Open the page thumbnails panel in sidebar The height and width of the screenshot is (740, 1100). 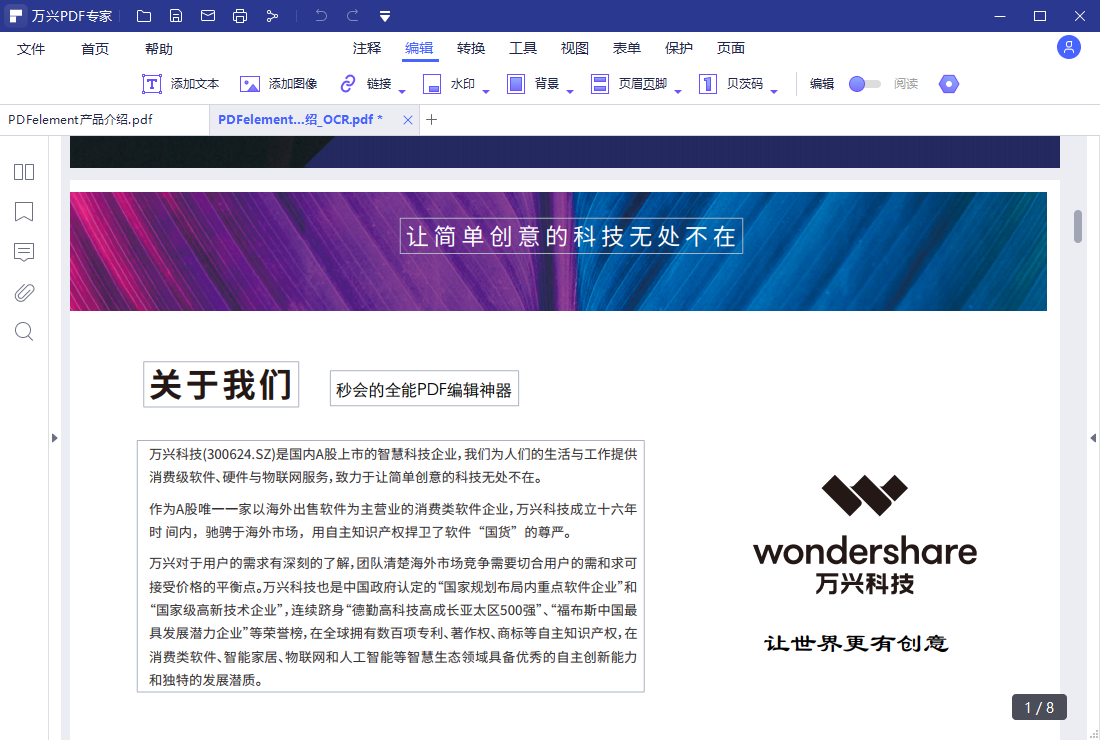click(23, 171)
